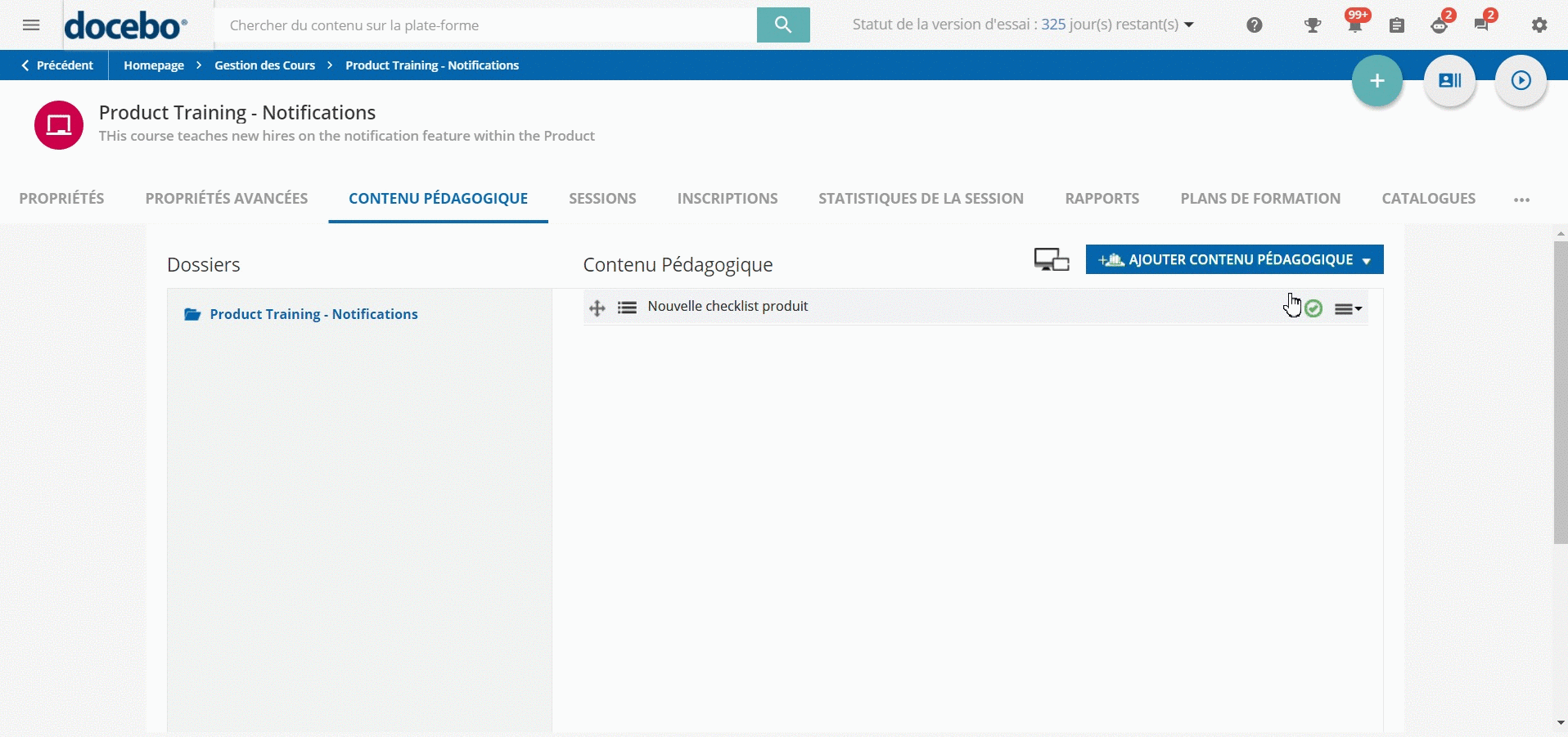Click the round play course button
This screenshot has width=1568, height=737.
point(1521,80)
